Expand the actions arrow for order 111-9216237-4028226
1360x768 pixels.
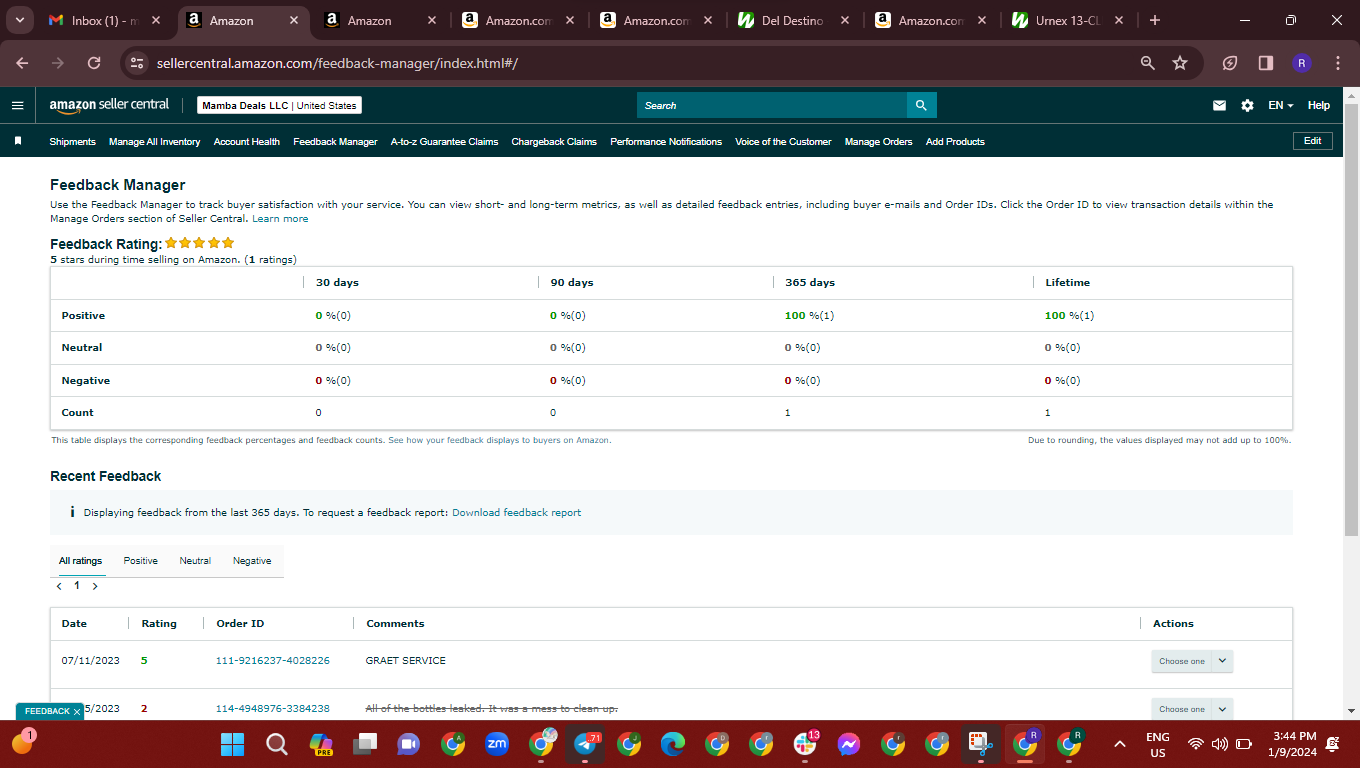1222,661
